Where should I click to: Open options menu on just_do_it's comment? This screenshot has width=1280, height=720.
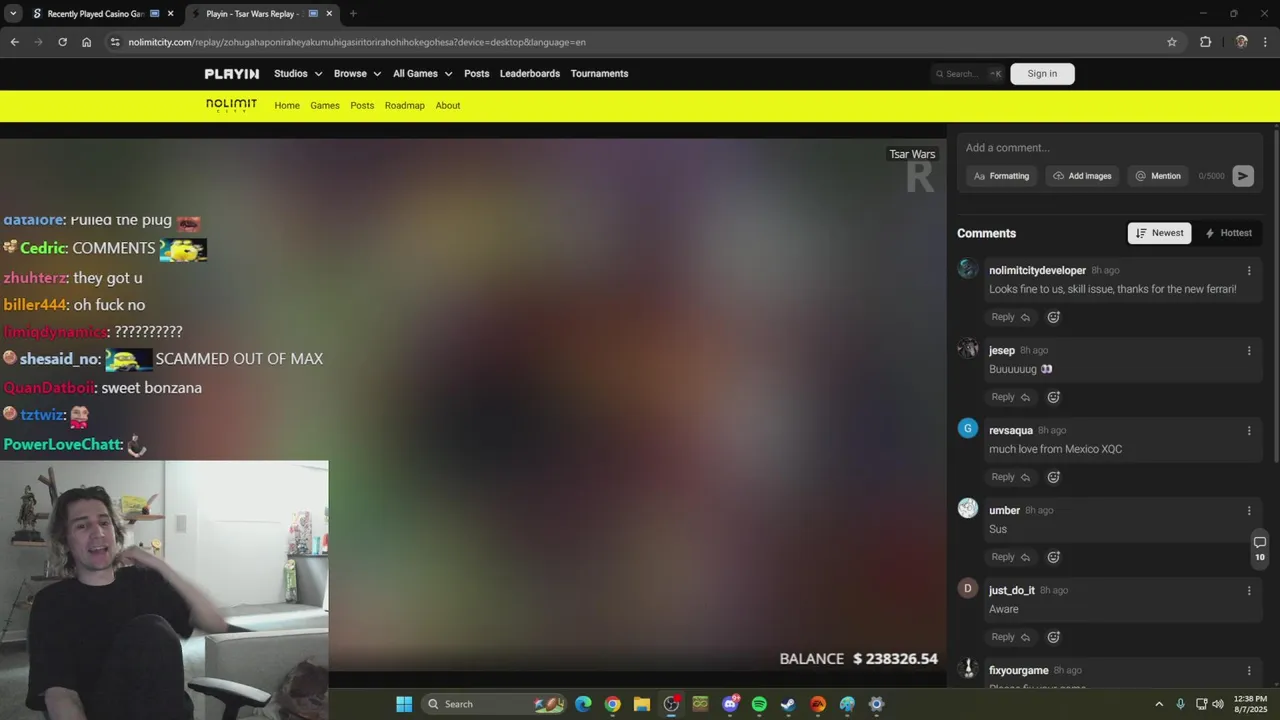1249,591
